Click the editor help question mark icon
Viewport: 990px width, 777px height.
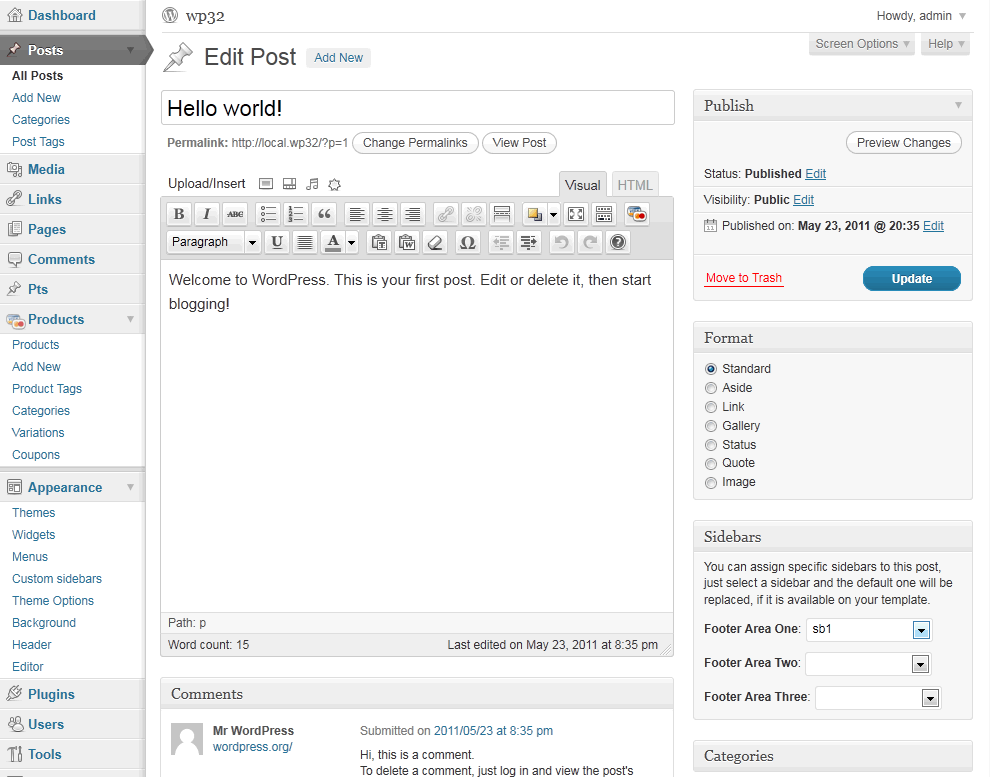click(618, 242)
